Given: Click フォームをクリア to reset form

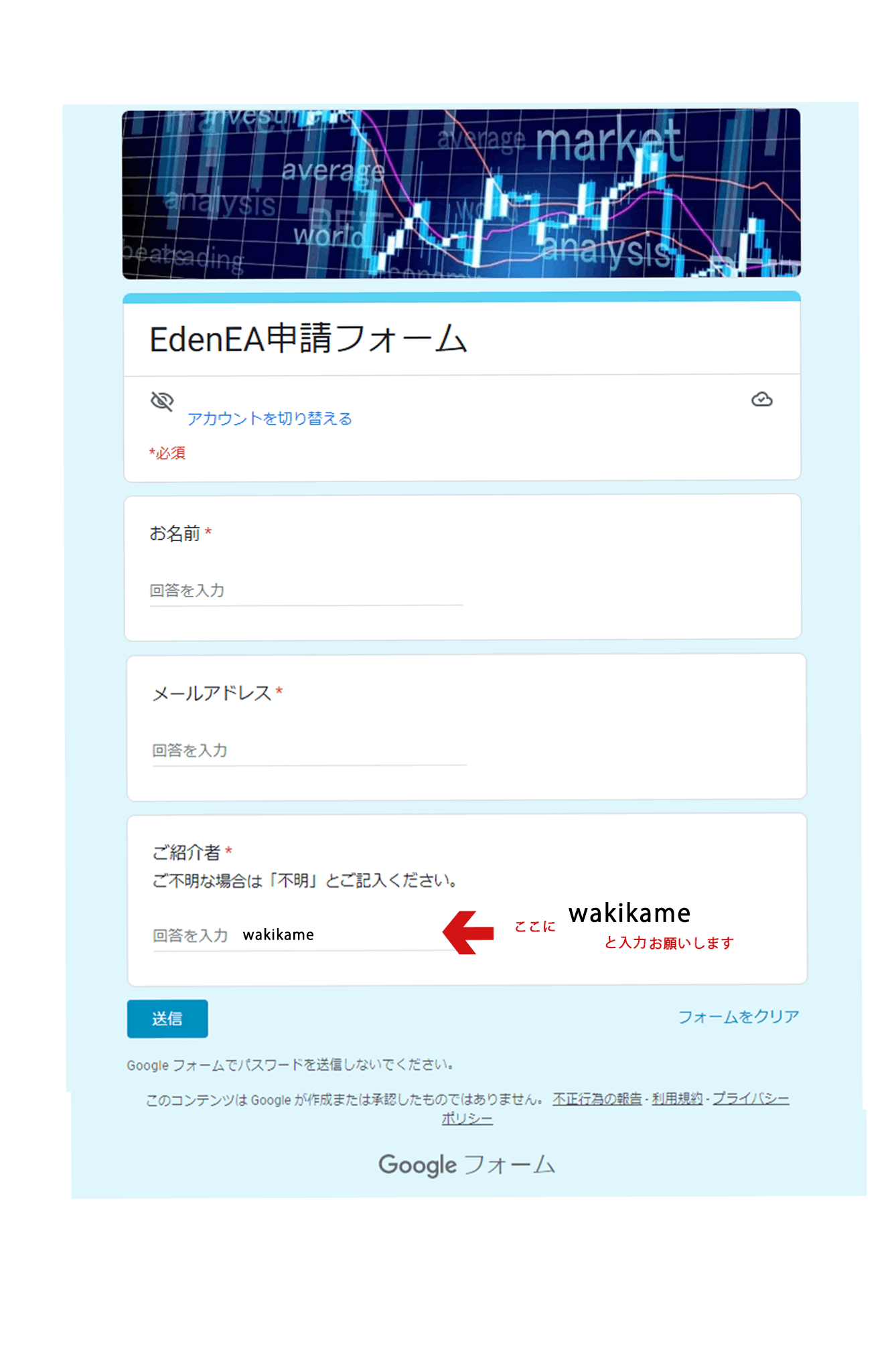Looking at the screenshot, I should coord(739,1016).
